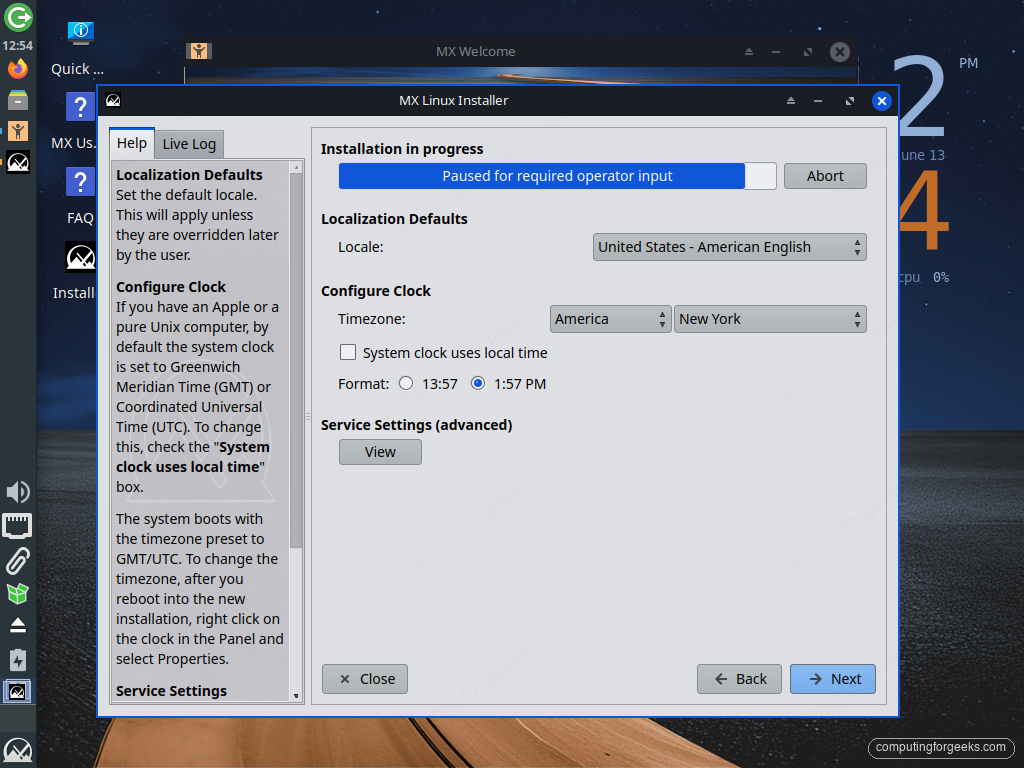Open the Locale dropdown
Screen dimensions: 1024x768
tap(729, 247)
